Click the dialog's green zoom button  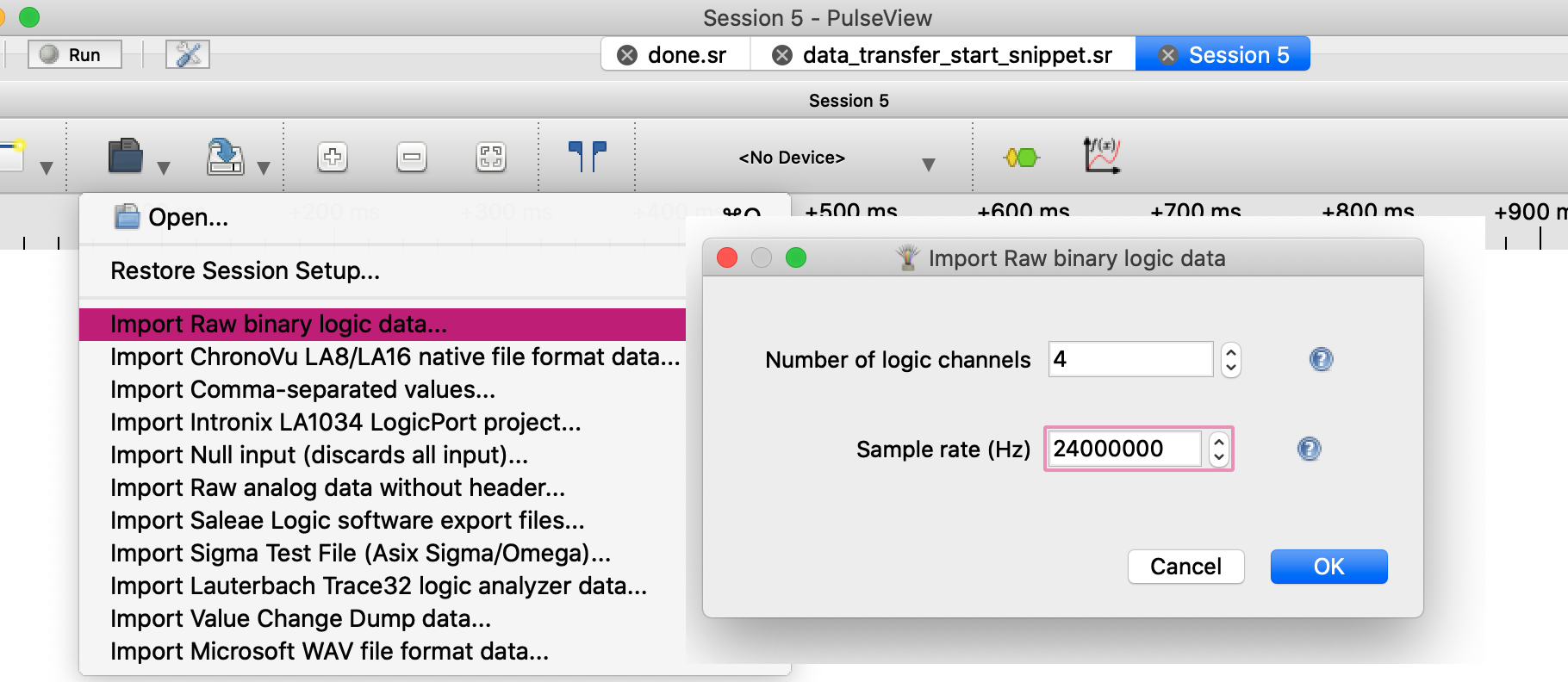point(796,257)
